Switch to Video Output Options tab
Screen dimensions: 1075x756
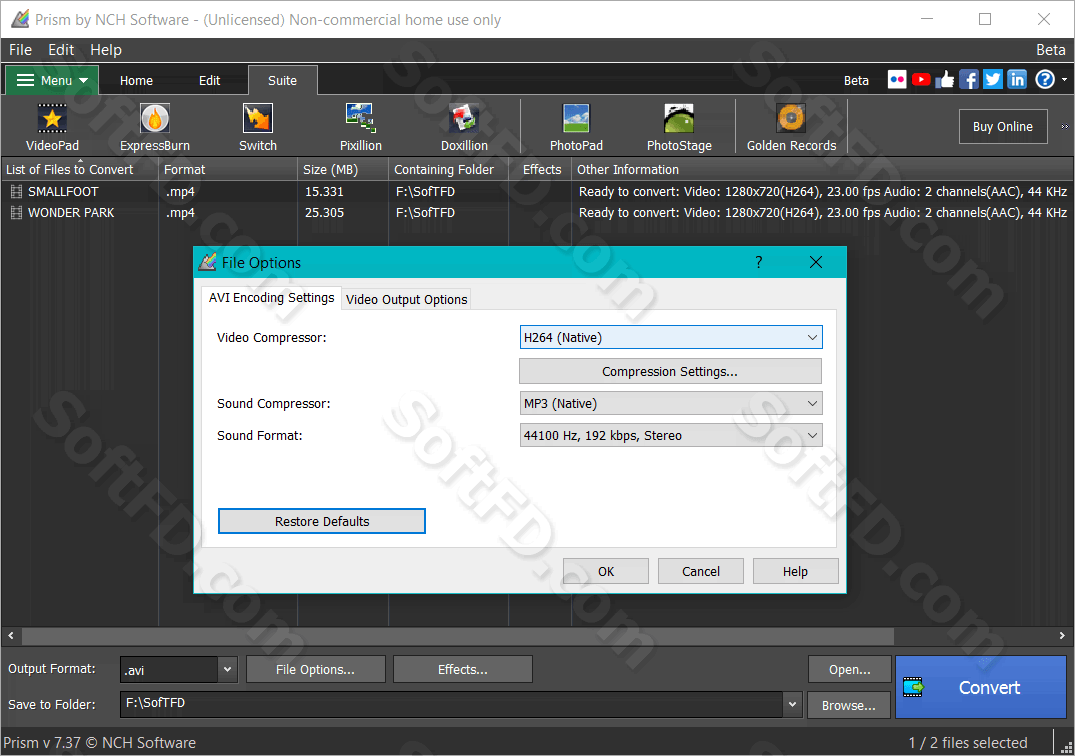tap(407, 299)
